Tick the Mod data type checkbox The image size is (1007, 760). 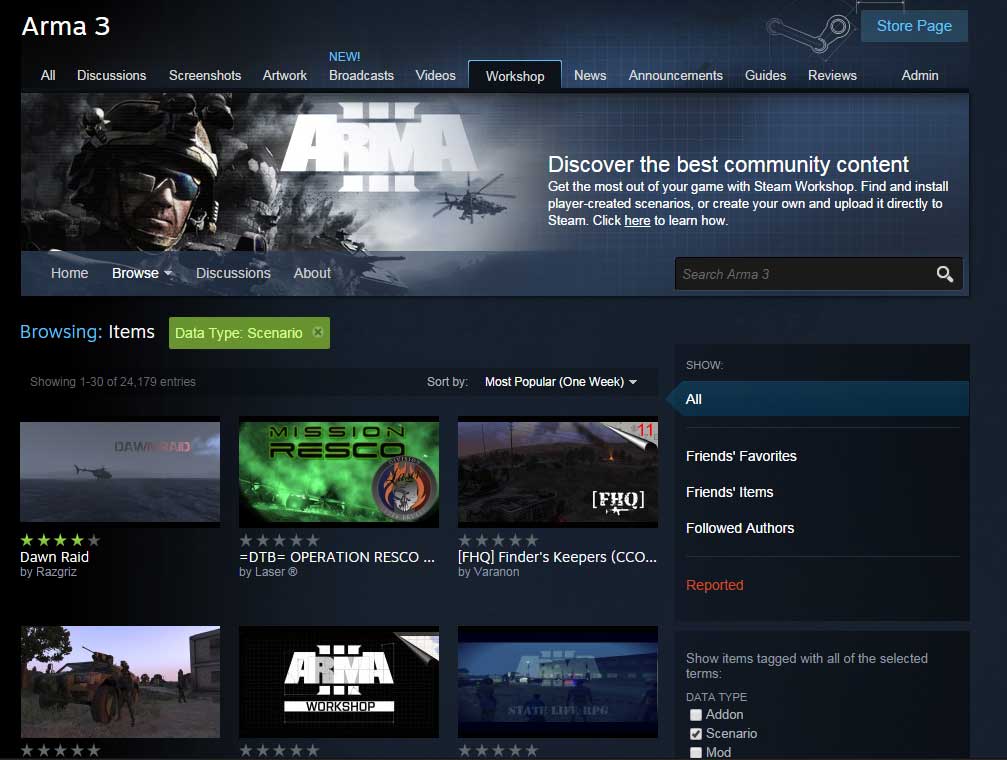(x=696, y=752)
